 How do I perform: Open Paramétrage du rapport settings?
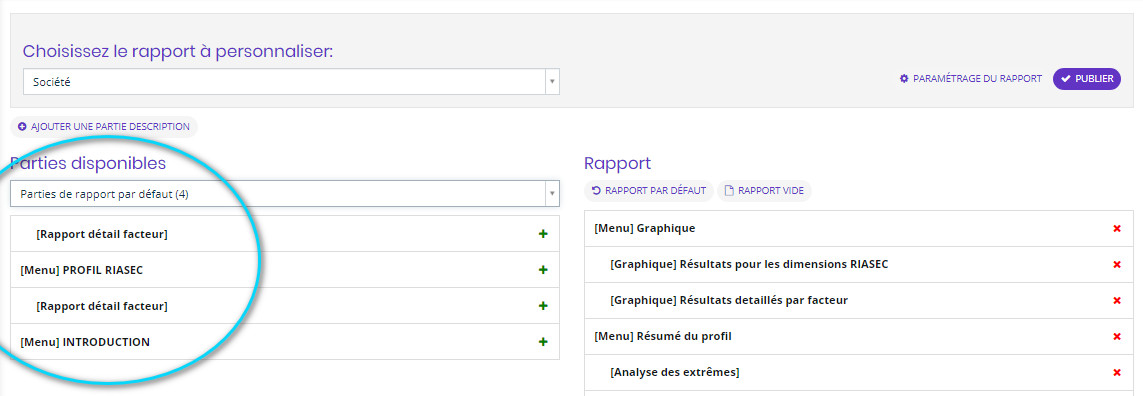pos(970,79)
